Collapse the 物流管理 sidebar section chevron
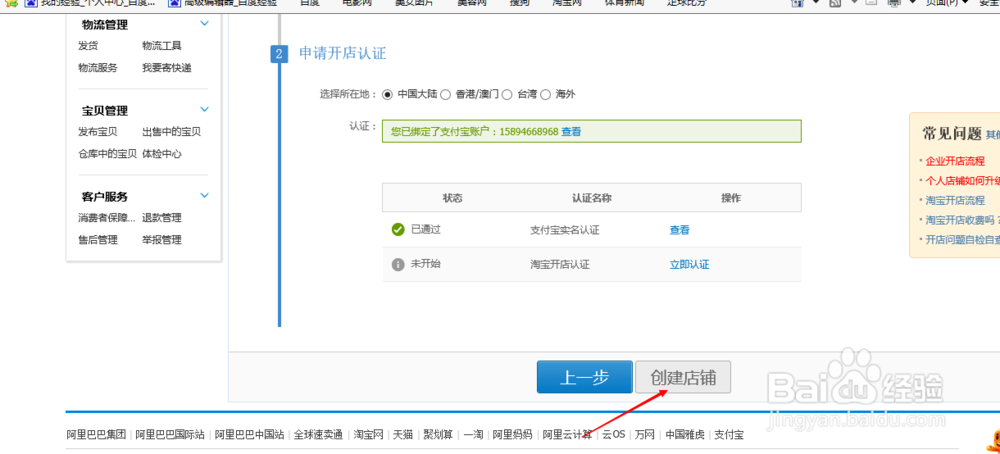 [204, 24]
